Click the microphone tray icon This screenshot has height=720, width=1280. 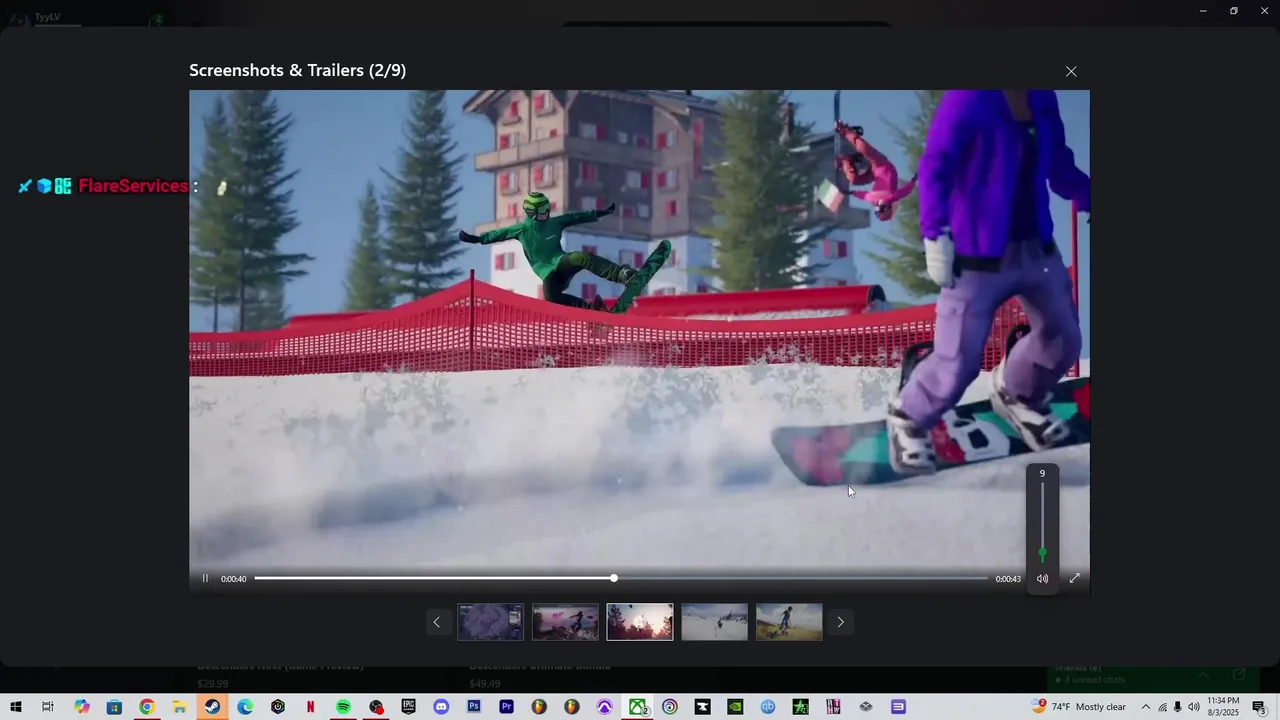[x=1177, y=707]
